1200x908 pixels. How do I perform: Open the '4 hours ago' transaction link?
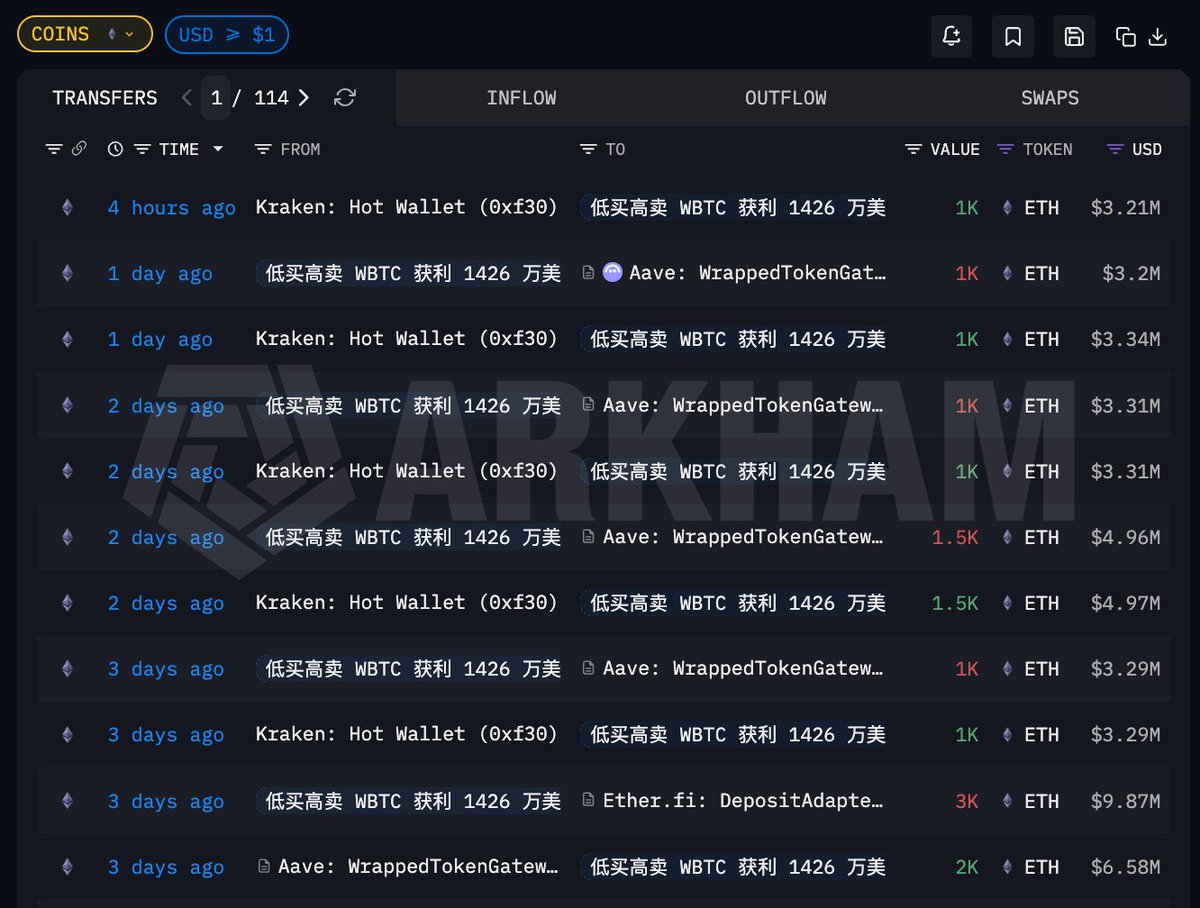tap(172, 208)
